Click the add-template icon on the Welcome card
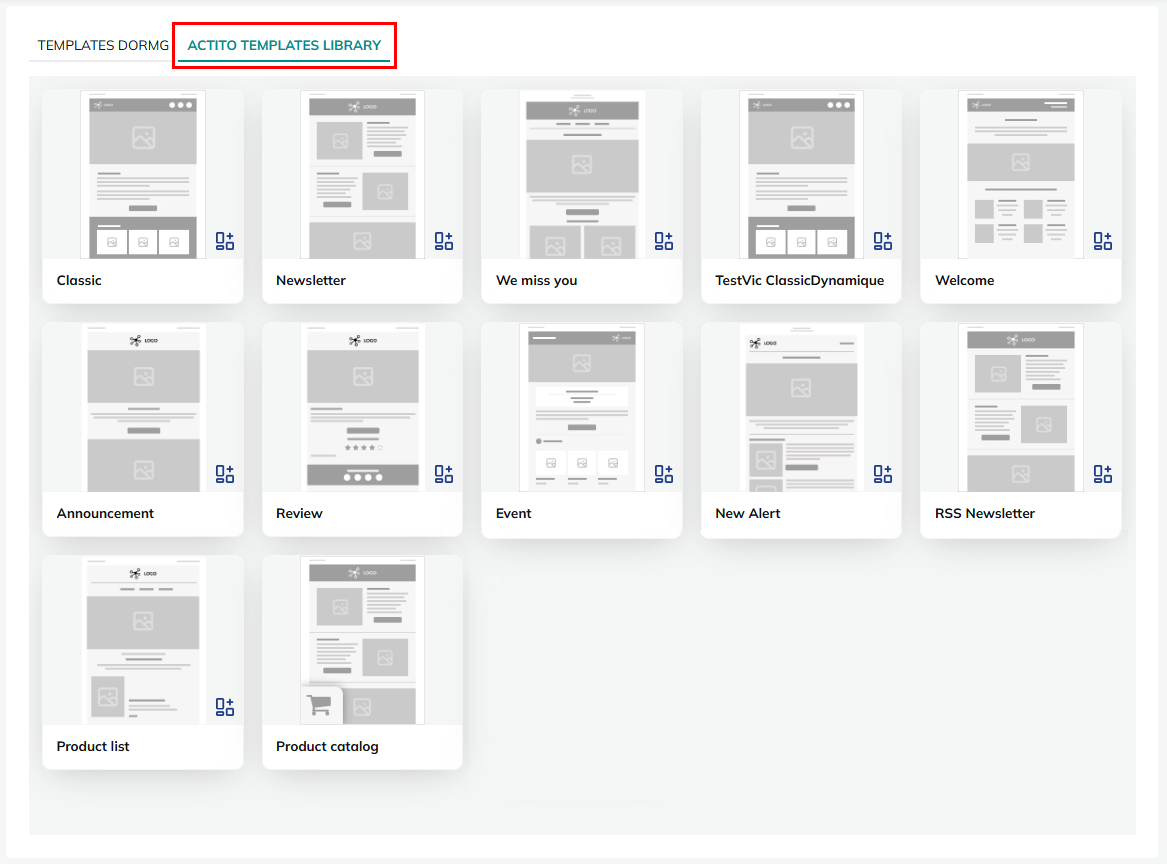The width and height of the screenshot is (1167, 864). coord(1103,240)
